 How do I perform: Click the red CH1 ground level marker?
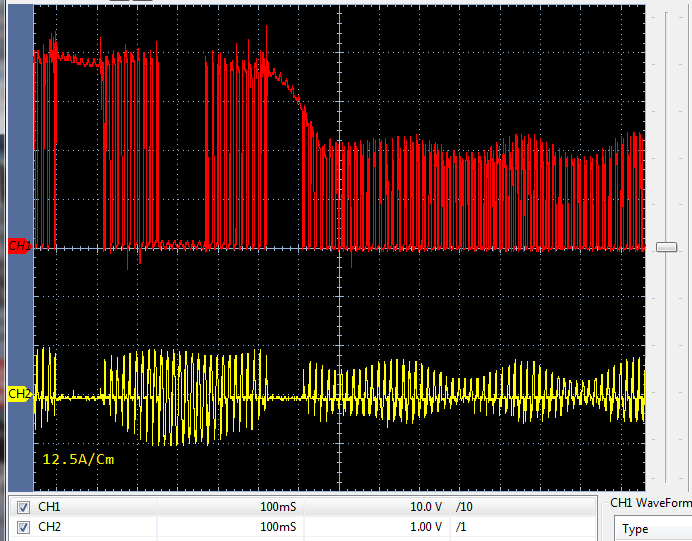pyautogui.click(x=20, y=246)
